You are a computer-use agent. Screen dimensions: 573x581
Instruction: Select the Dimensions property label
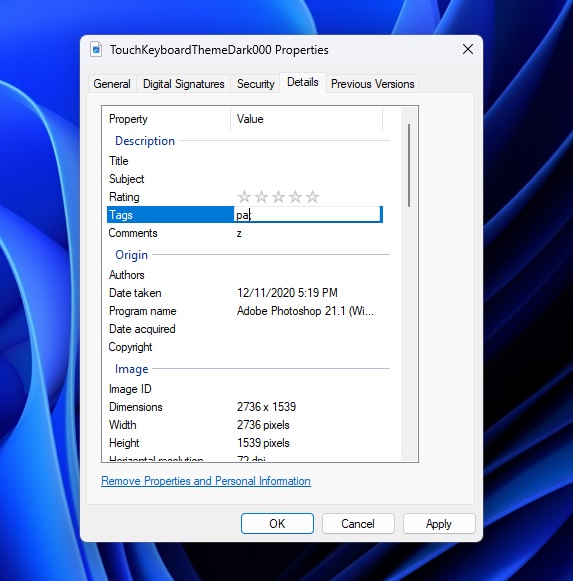(x=136, y=407)
